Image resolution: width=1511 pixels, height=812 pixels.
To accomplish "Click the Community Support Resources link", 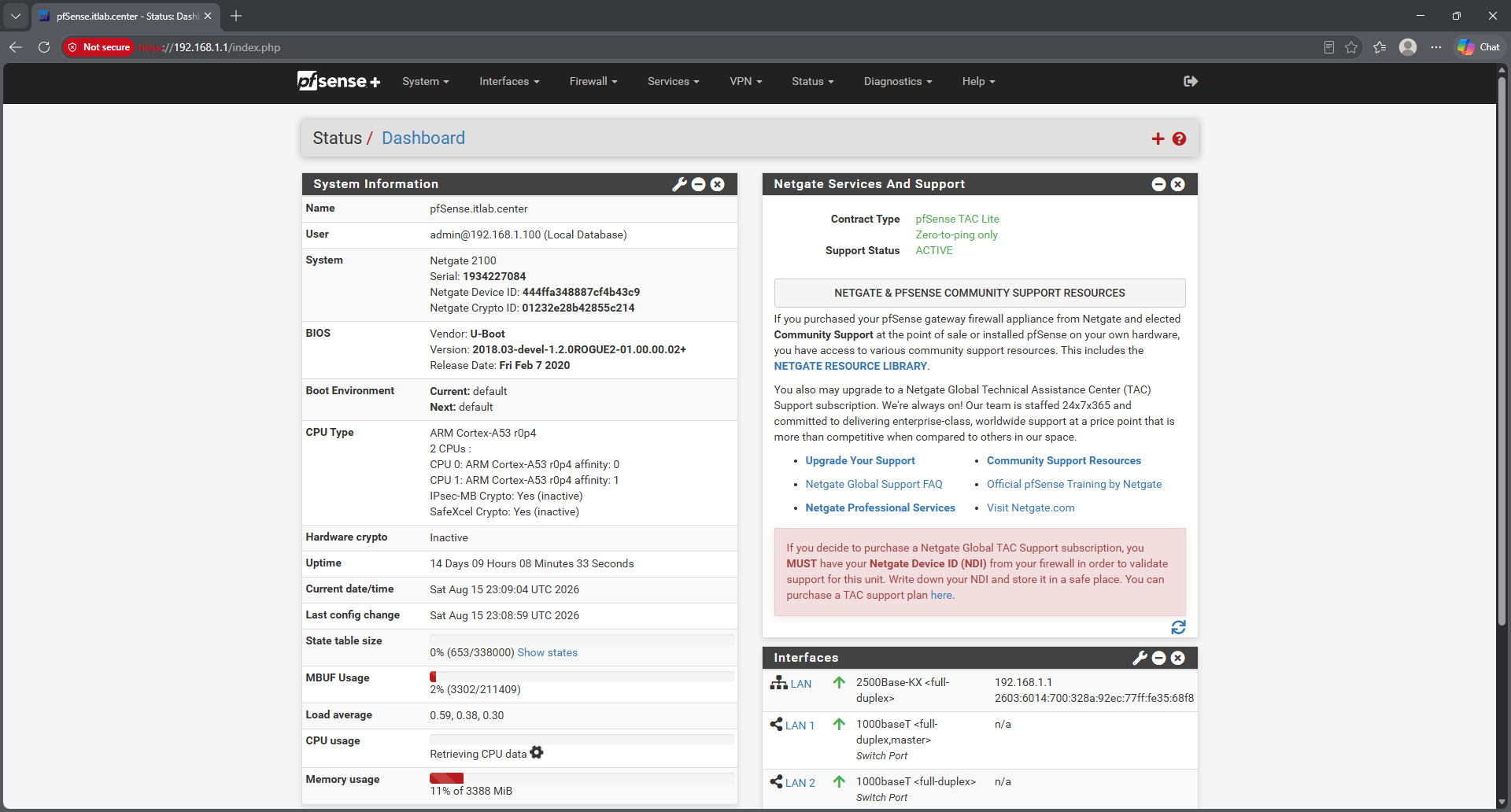I will click(x=1064, y=460).
